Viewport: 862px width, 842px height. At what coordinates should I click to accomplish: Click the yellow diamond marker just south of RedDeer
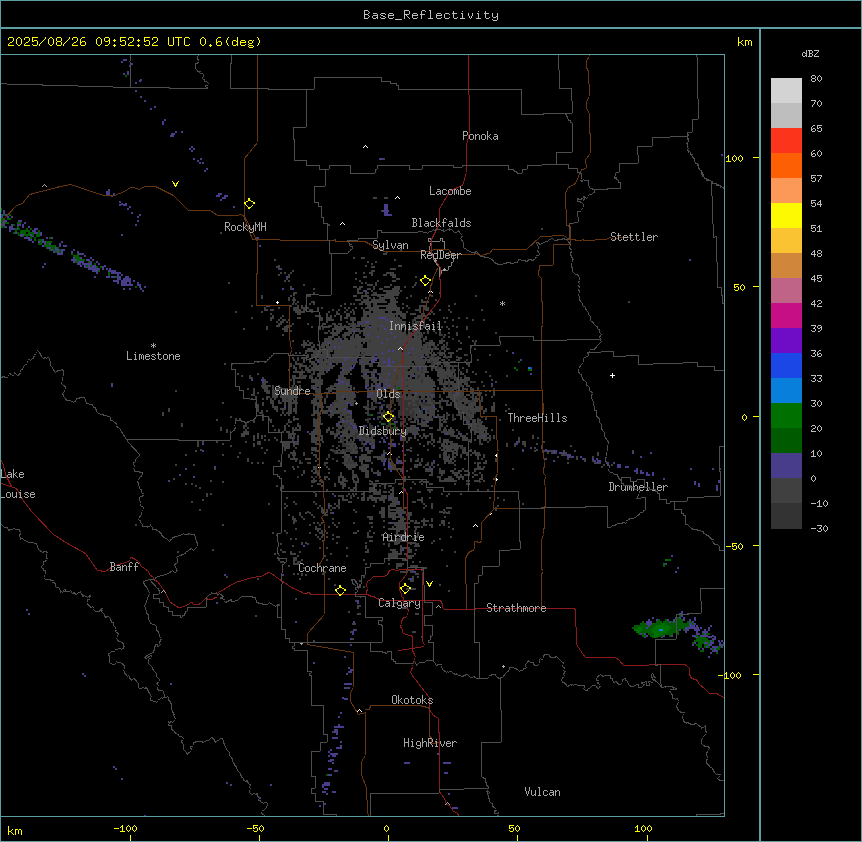point(426,281)
